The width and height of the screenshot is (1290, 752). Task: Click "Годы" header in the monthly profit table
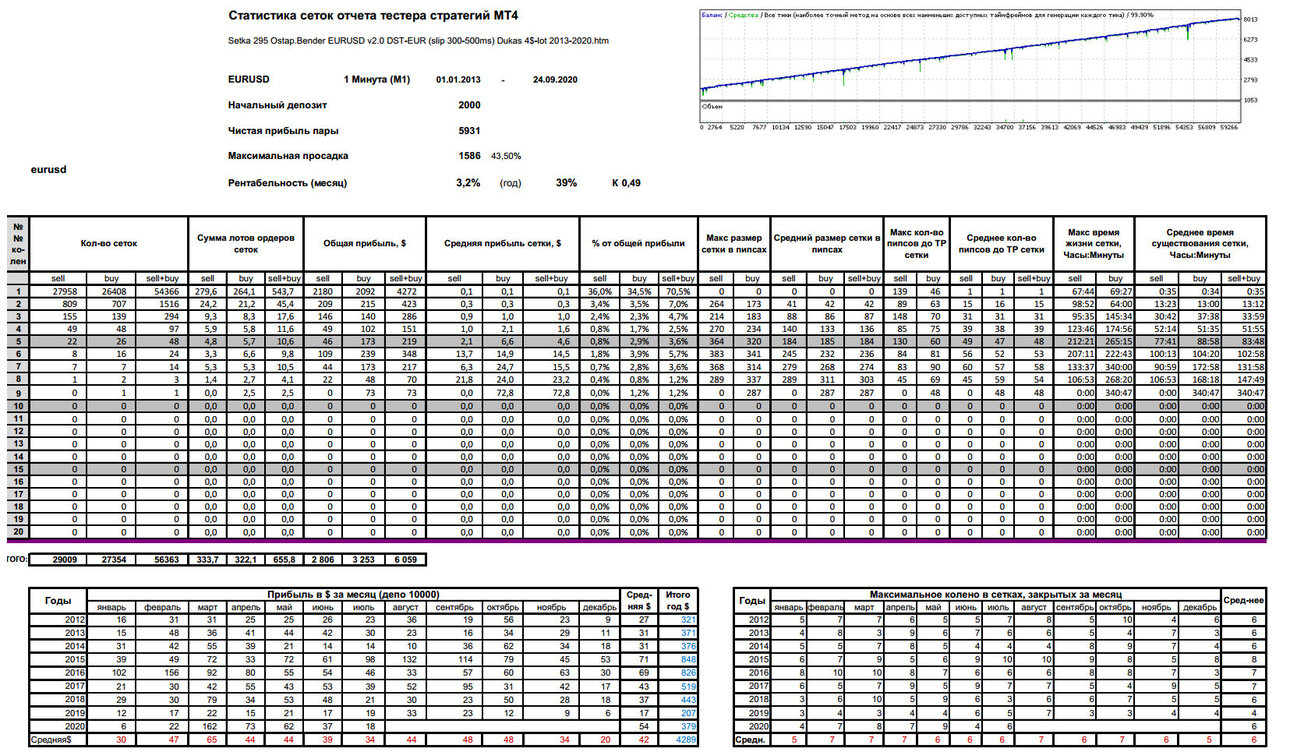pyautogui.click(x=58, y=601)
